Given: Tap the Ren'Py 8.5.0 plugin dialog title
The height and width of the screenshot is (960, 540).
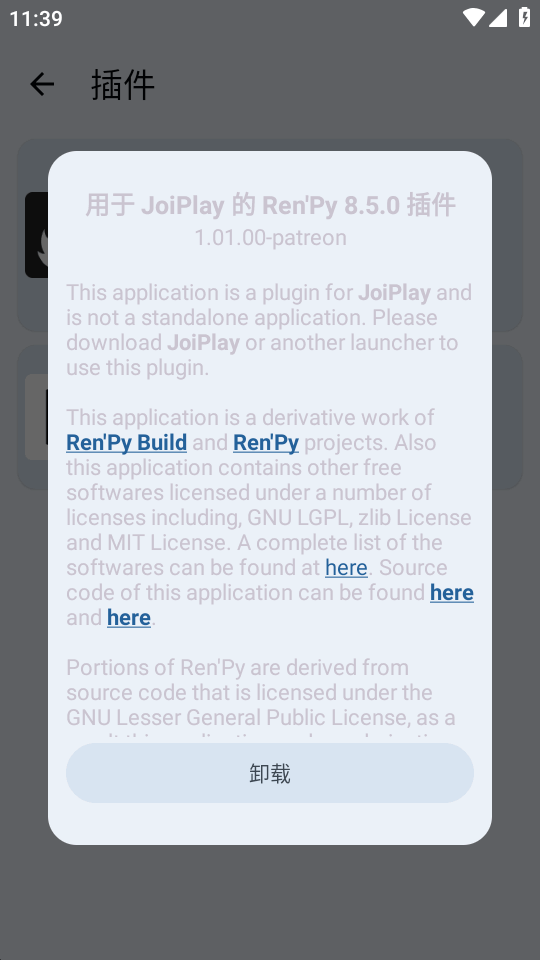Looking at the screenshot, I should click(270, 205).
